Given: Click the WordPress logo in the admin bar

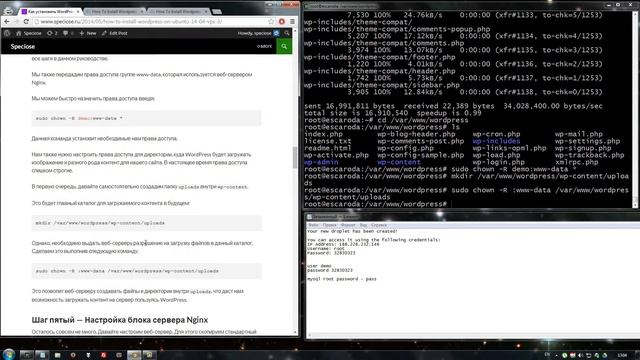Looking at the screenshot, I should point(7,33).
